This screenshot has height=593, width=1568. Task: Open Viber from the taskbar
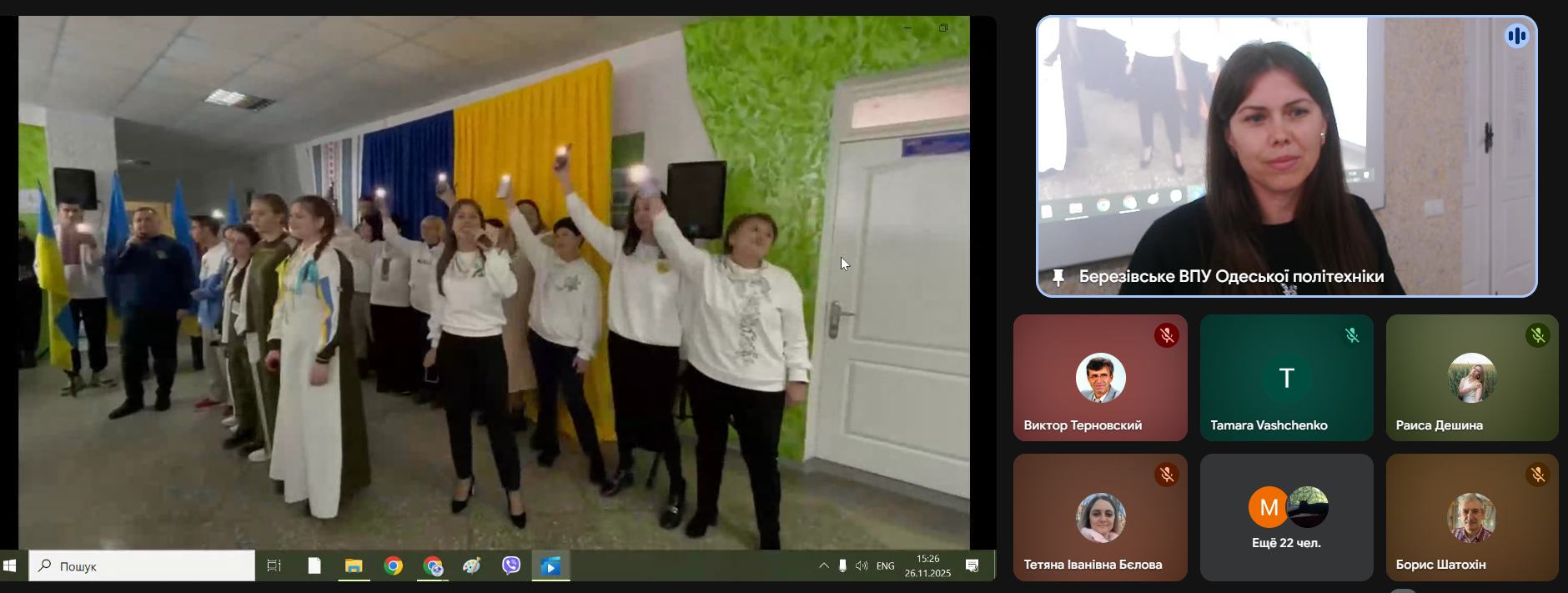coord(511,565)
